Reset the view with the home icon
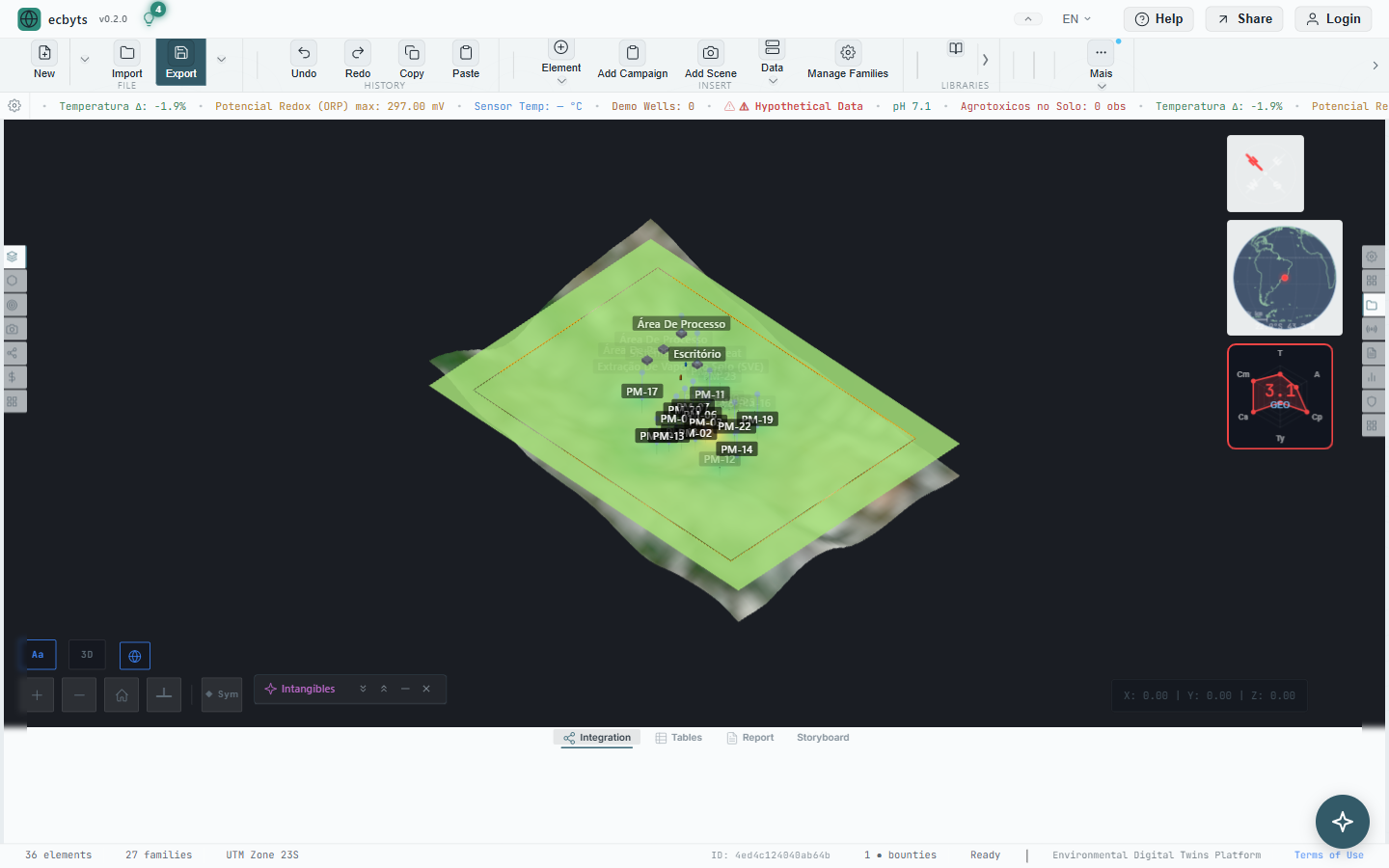Viewport: 1389px width, 868px height. tap(122, 694)
